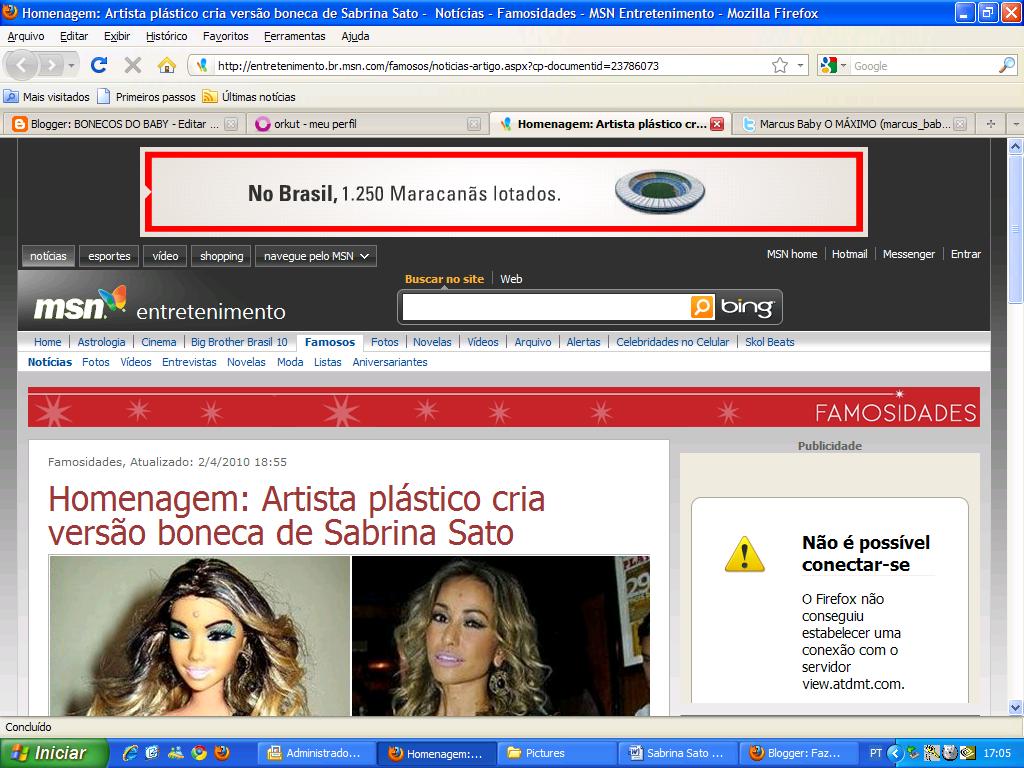Open the Big Brother Brasil 10 section
Screen dimensions: 1024x768
(x=239, y=341)
